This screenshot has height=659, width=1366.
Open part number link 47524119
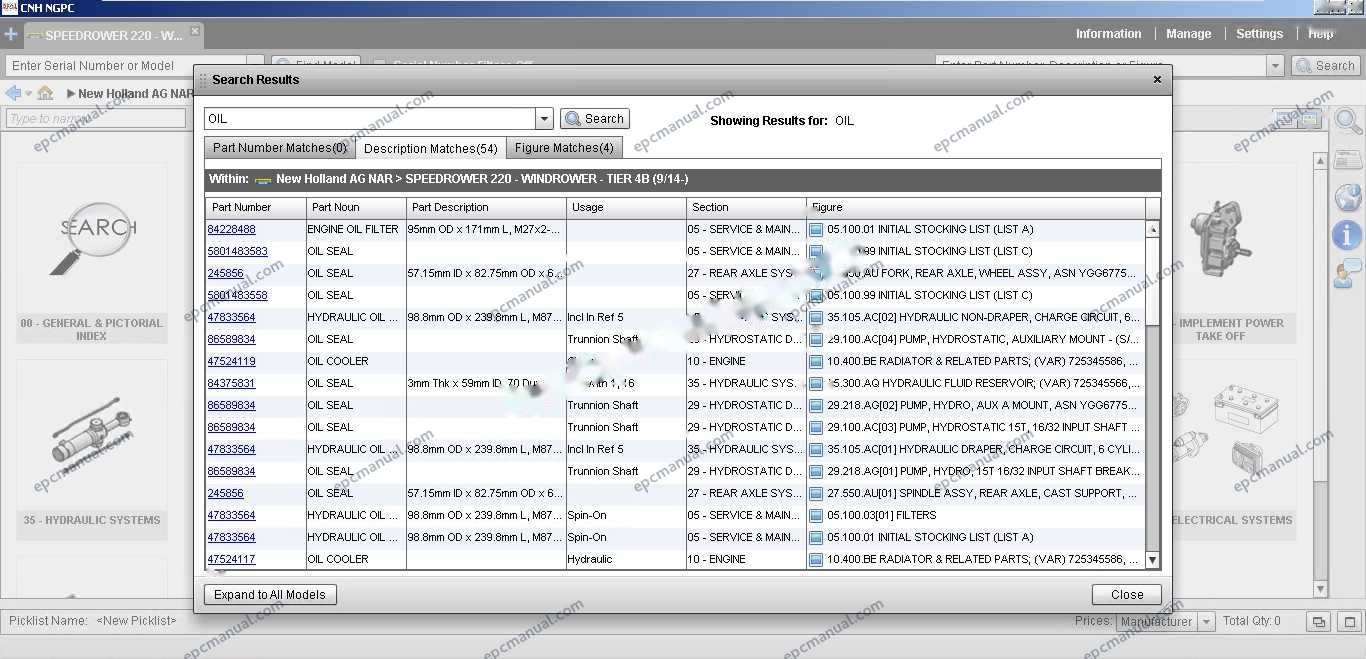coord(231,361)
